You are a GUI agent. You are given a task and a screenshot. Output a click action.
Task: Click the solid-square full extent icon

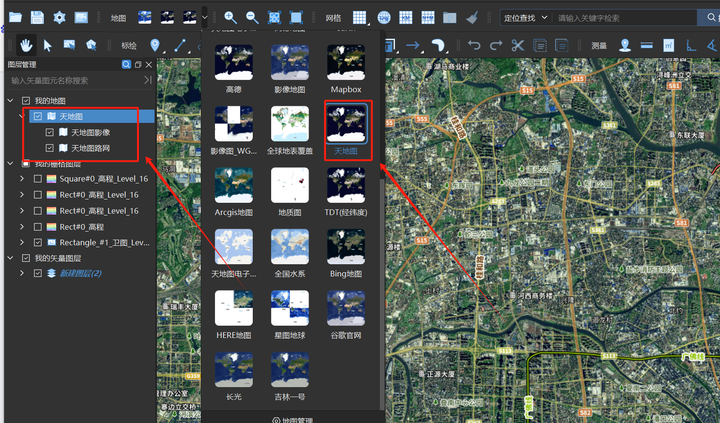(x=296, y=17)
